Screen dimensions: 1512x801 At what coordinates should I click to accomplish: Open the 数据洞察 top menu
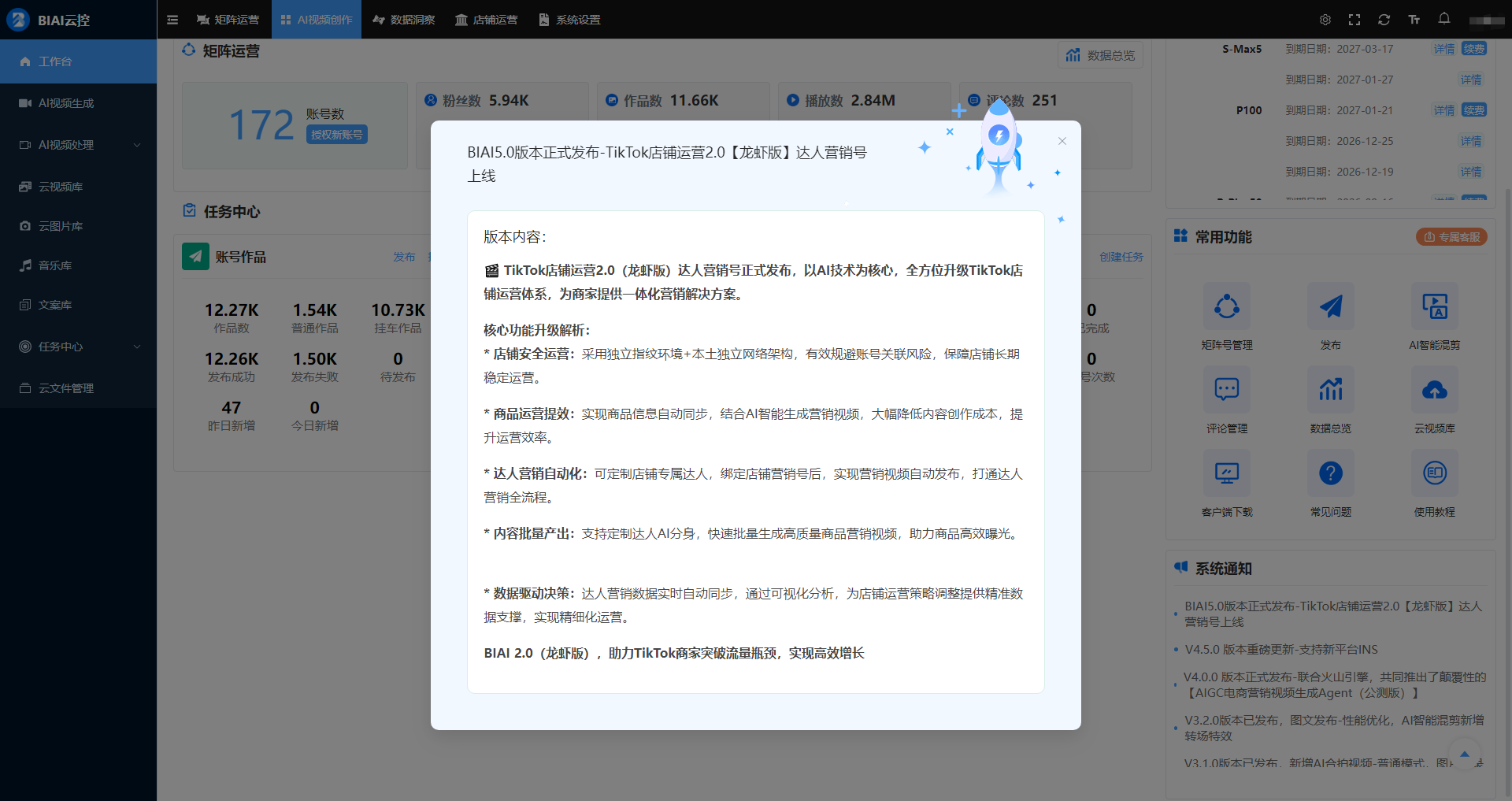tap(404, 20)
